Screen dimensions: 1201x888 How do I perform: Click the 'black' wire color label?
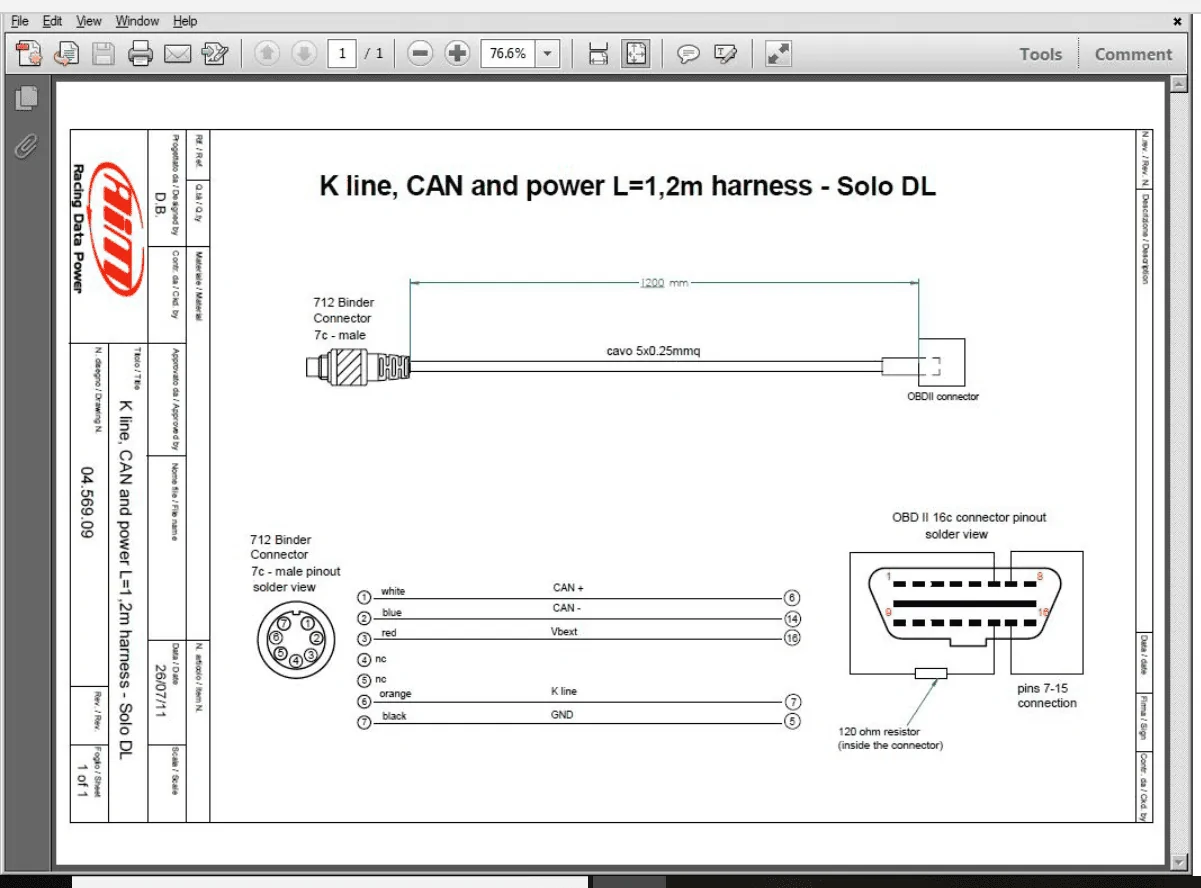pos(394,716)
